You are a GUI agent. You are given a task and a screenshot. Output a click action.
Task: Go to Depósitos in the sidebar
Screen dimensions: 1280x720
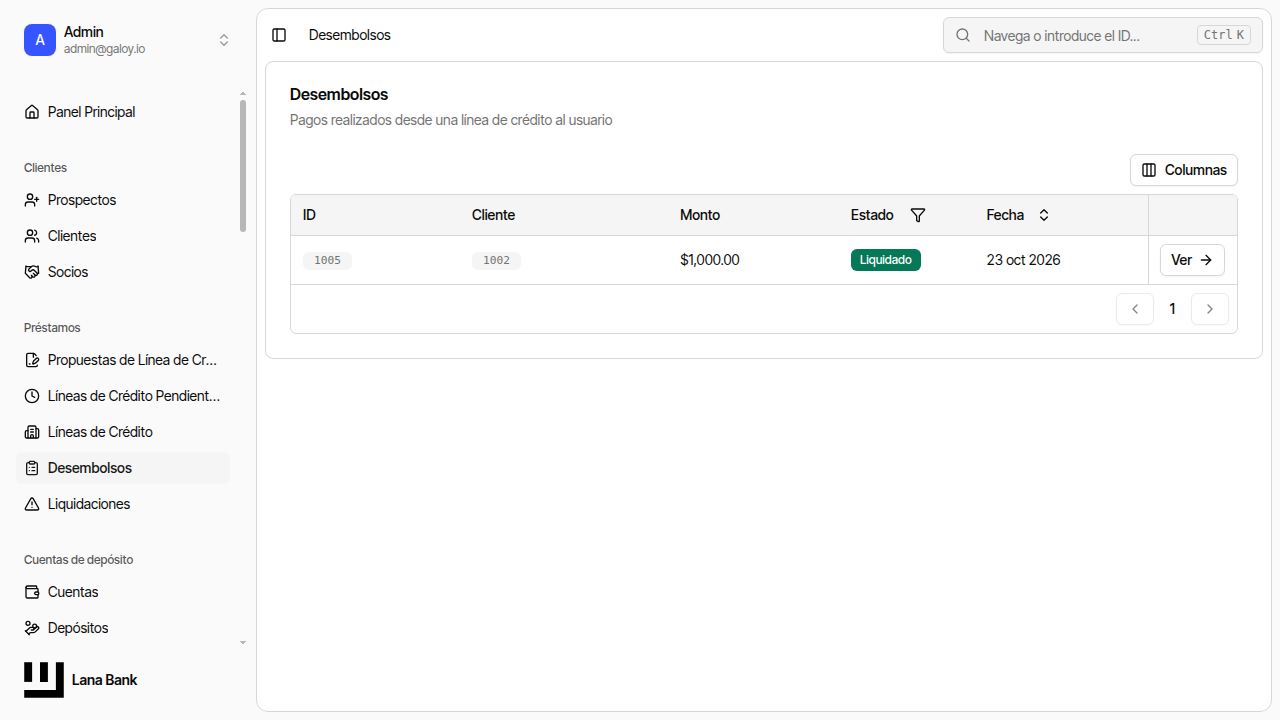(x=123, y=628)
